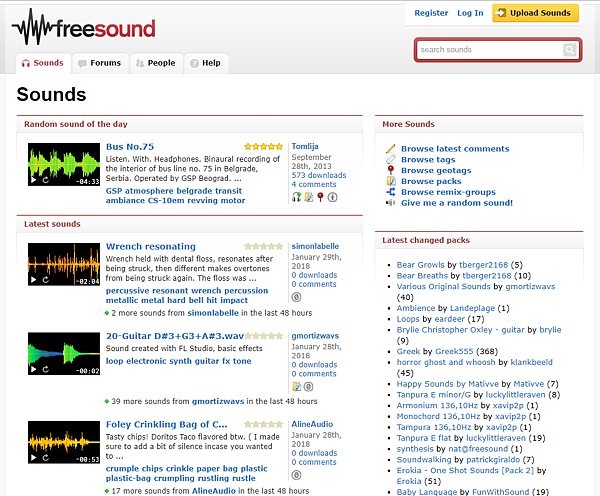600x496 pixels.
Task: Open the 4 comments link
Action: coord(314,184)
